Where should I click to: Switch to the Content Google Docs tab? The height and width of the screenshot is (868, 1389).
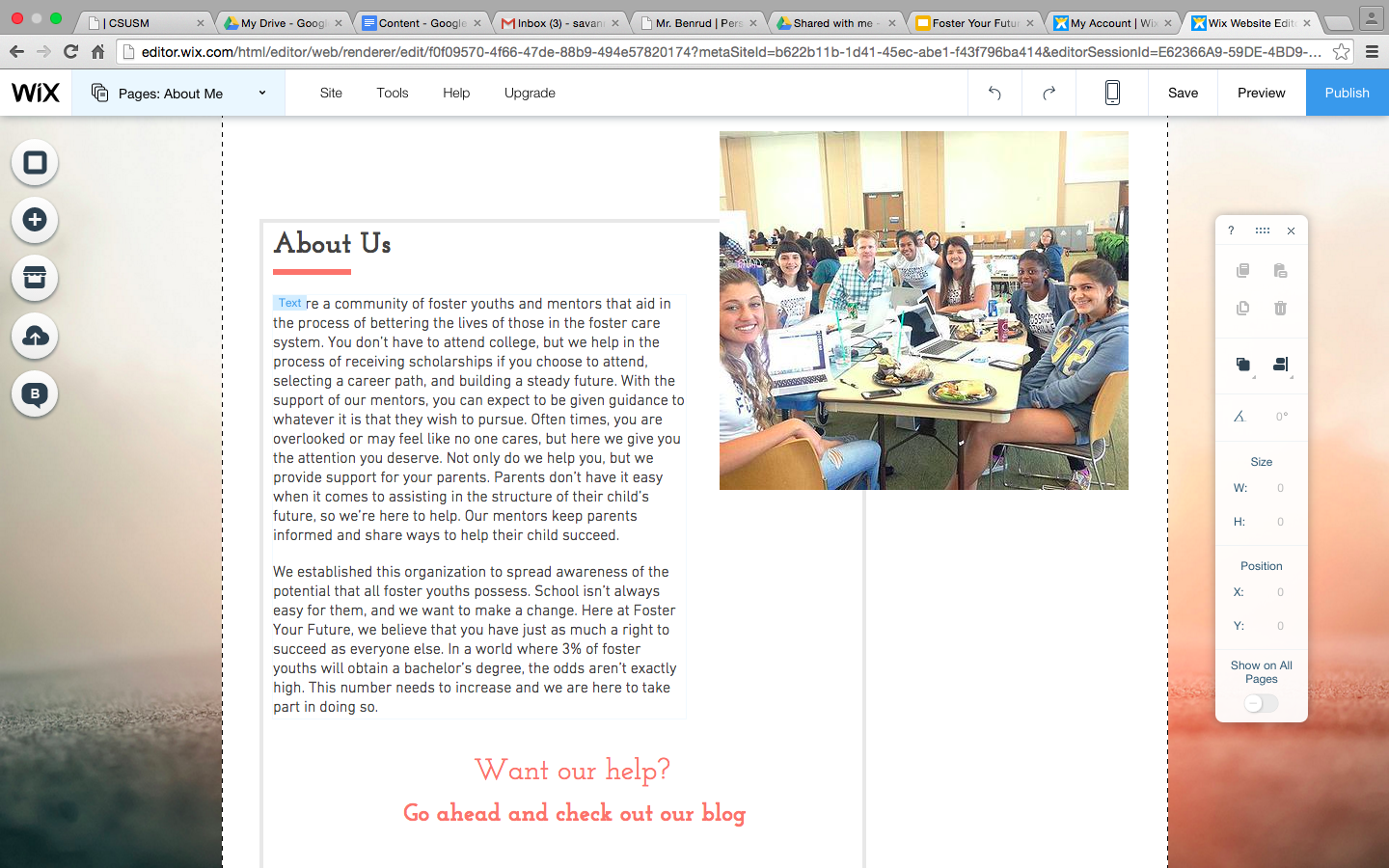pos(421,22)
